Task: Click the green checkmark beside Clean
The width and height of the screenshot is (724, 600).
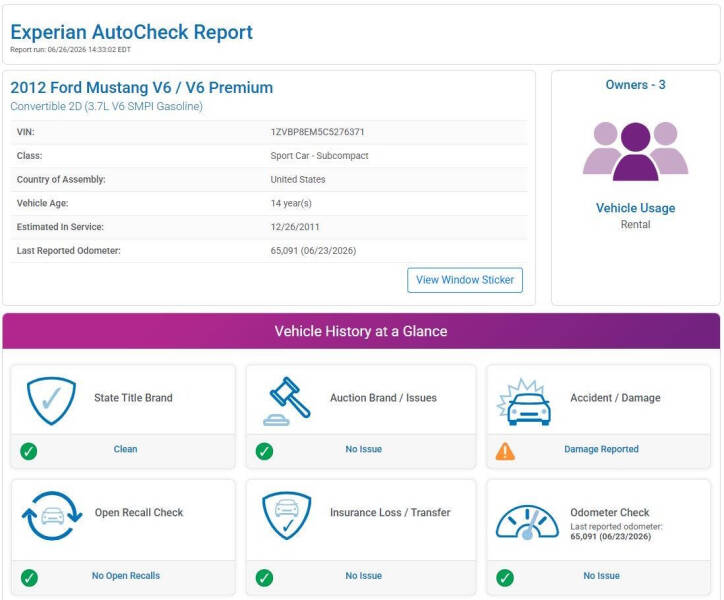Action: 29,451
